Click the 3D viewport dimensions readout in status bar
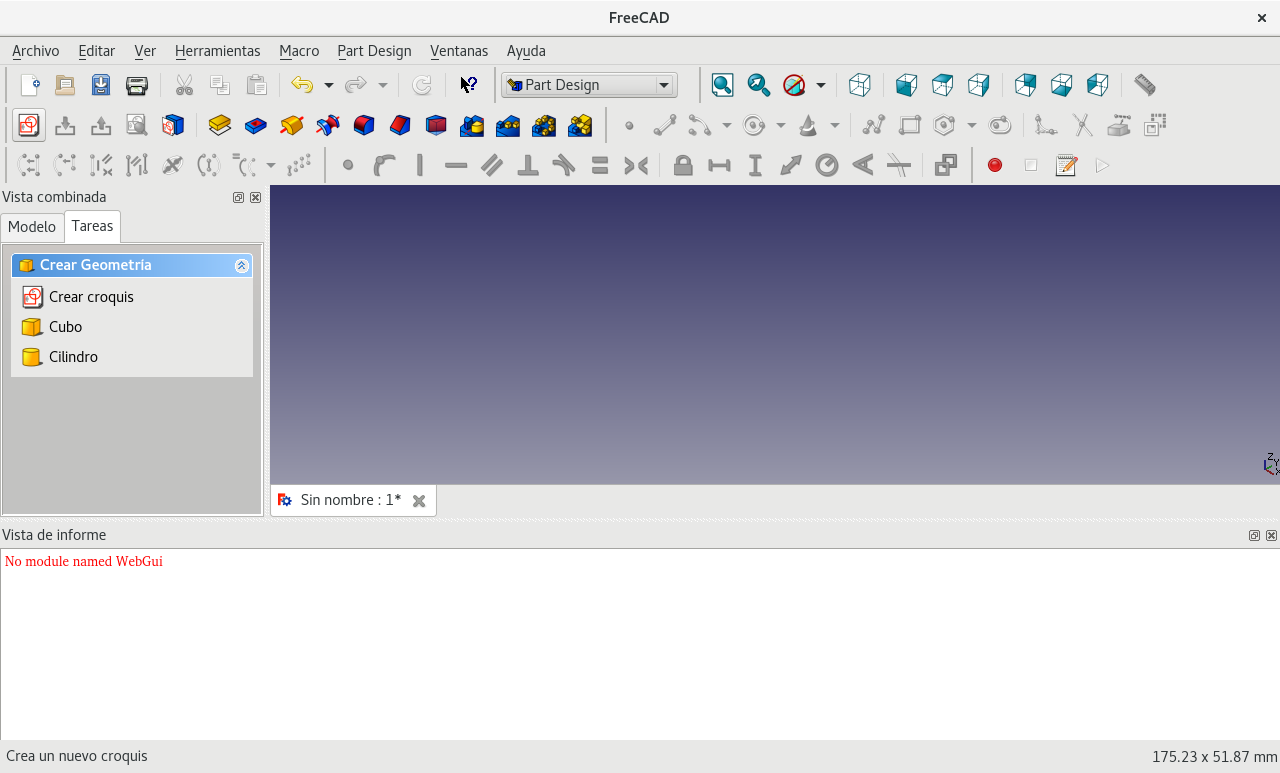The width and height of the screenshot is (1280, 773). click(1215, 757)
